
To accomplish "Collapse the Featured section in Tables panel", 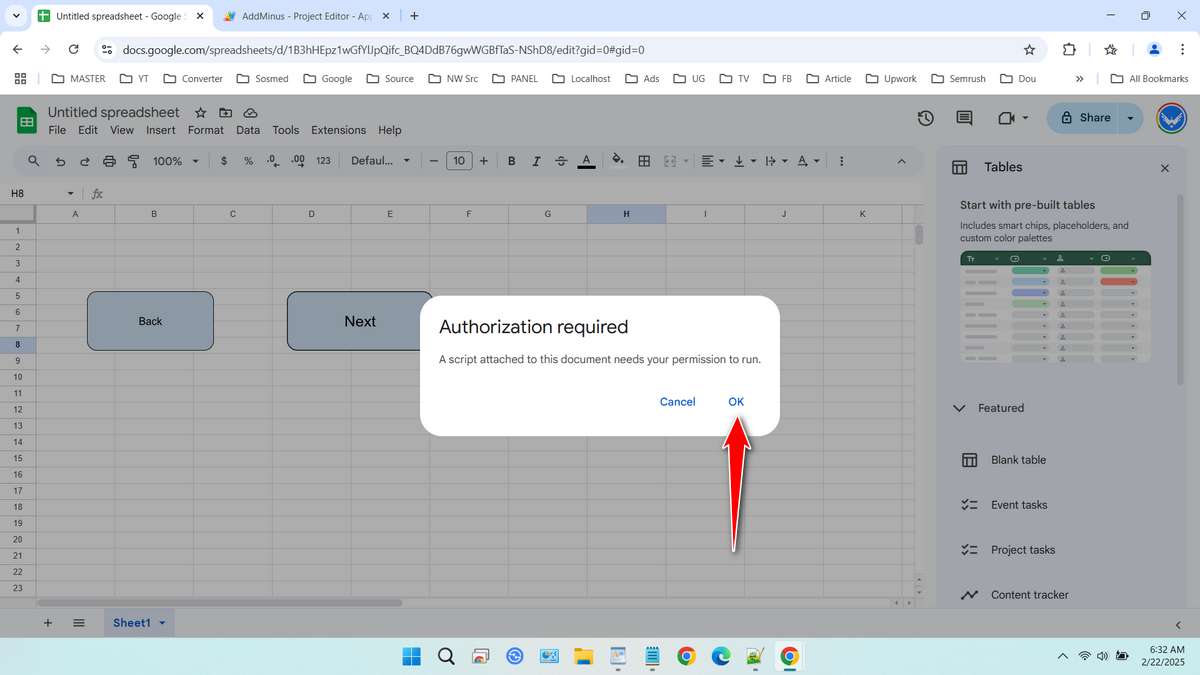I will [959, 407].
